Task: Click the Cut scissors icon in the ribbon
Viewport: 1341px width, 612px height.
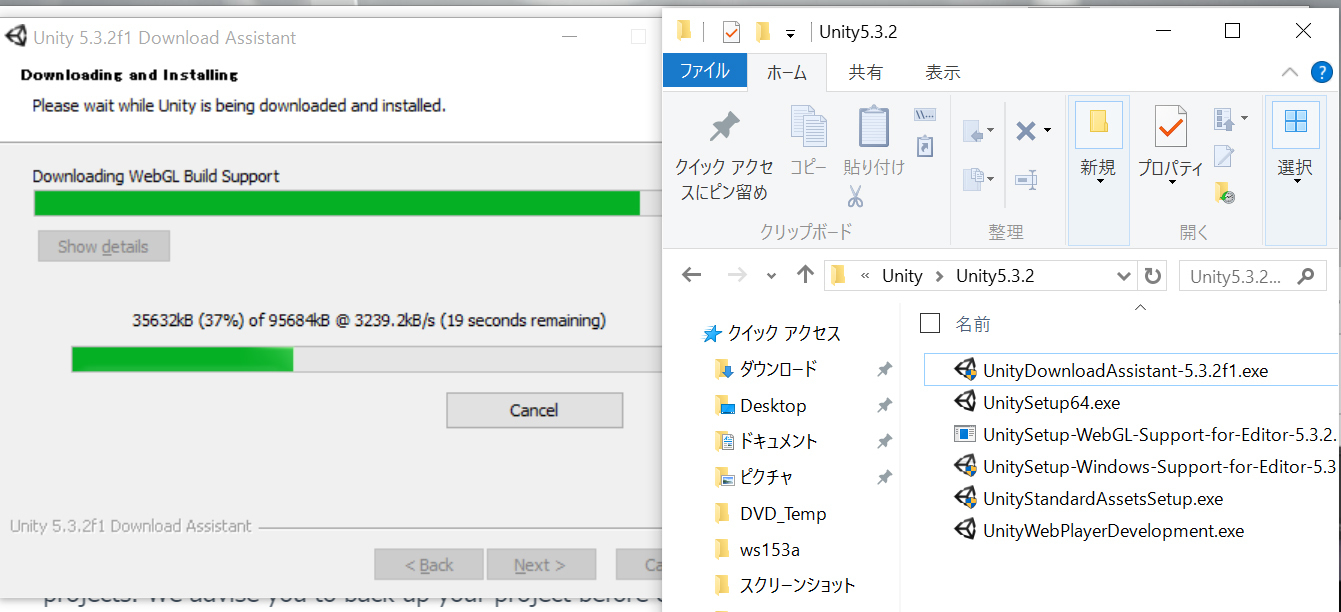Action: (855, 196)
